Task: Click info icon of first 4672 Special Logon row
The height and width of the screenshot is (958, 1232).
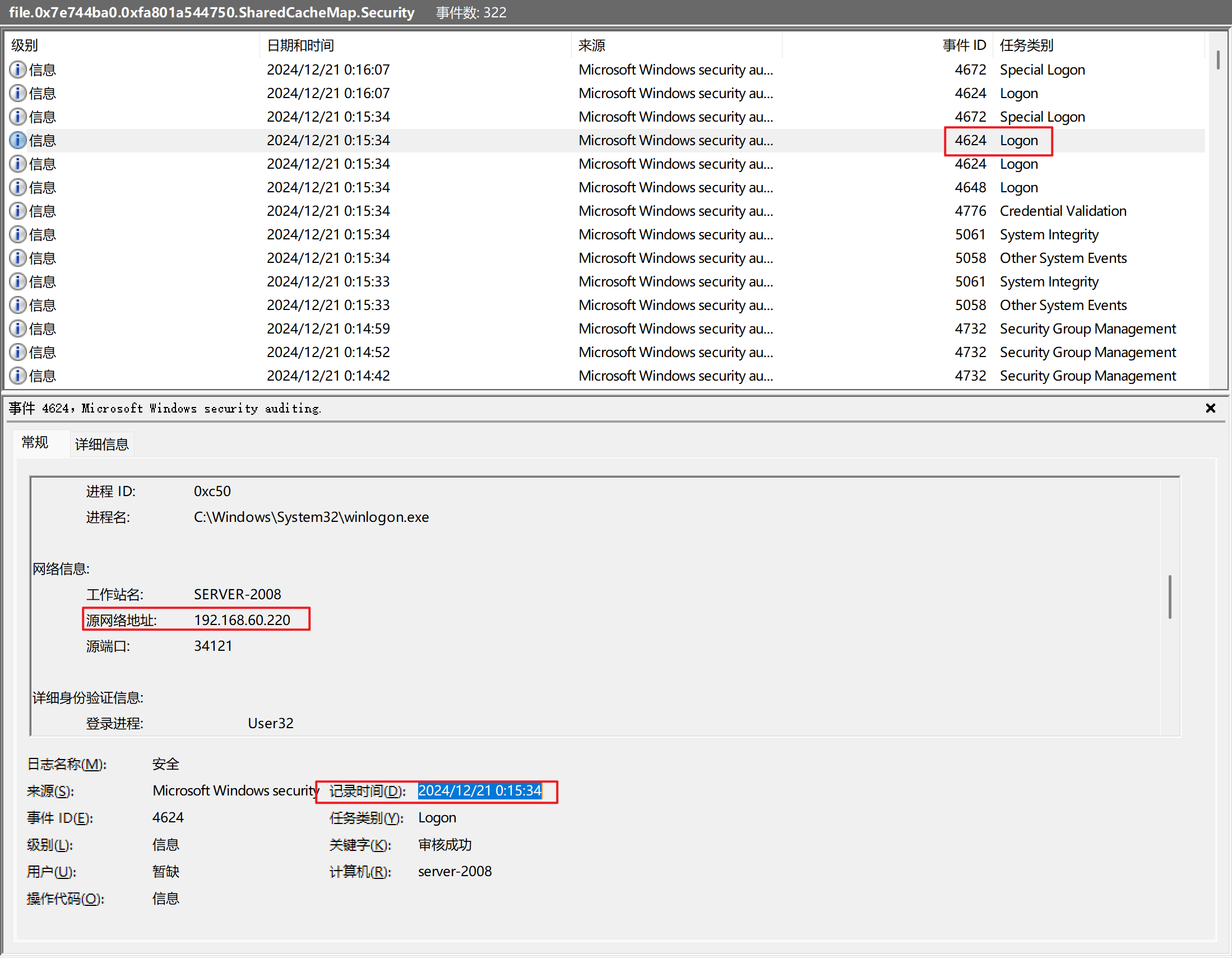Action: (17, 70)
